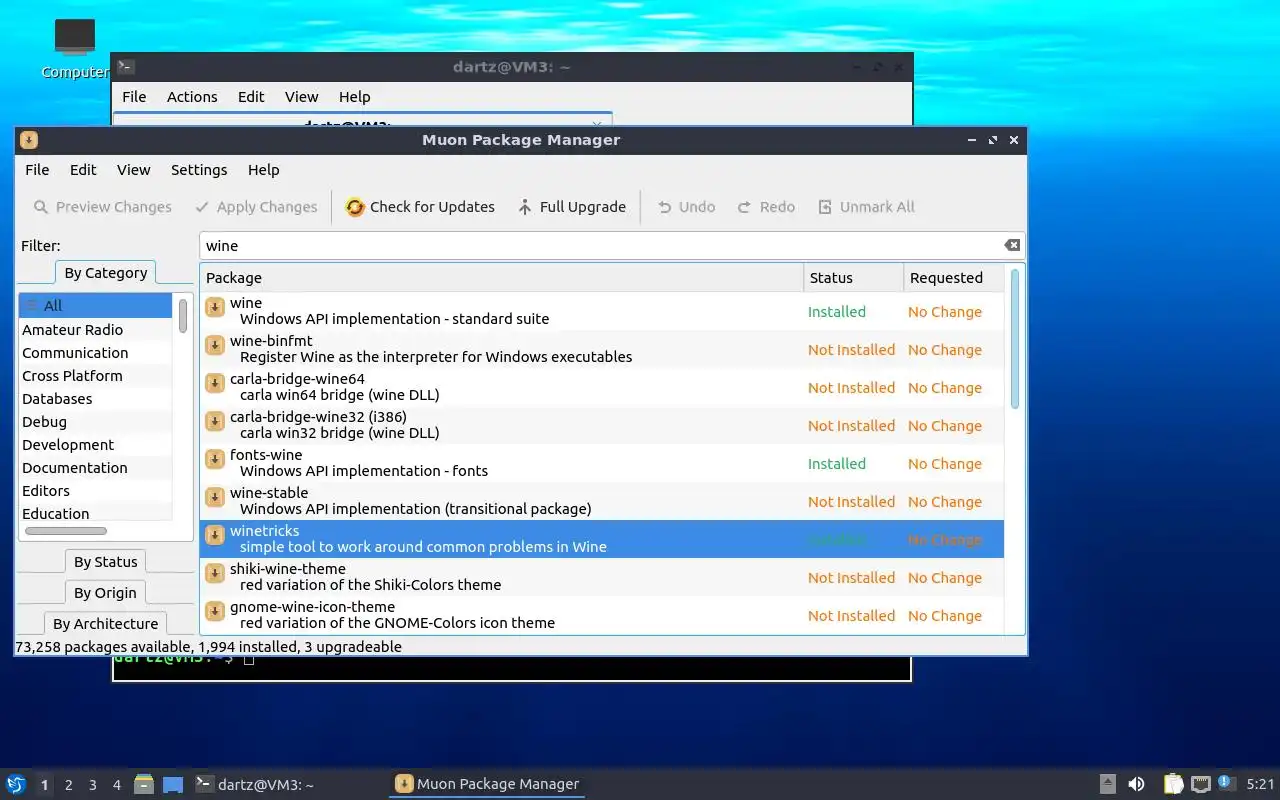Sort by the Package column header

[501, 278]
